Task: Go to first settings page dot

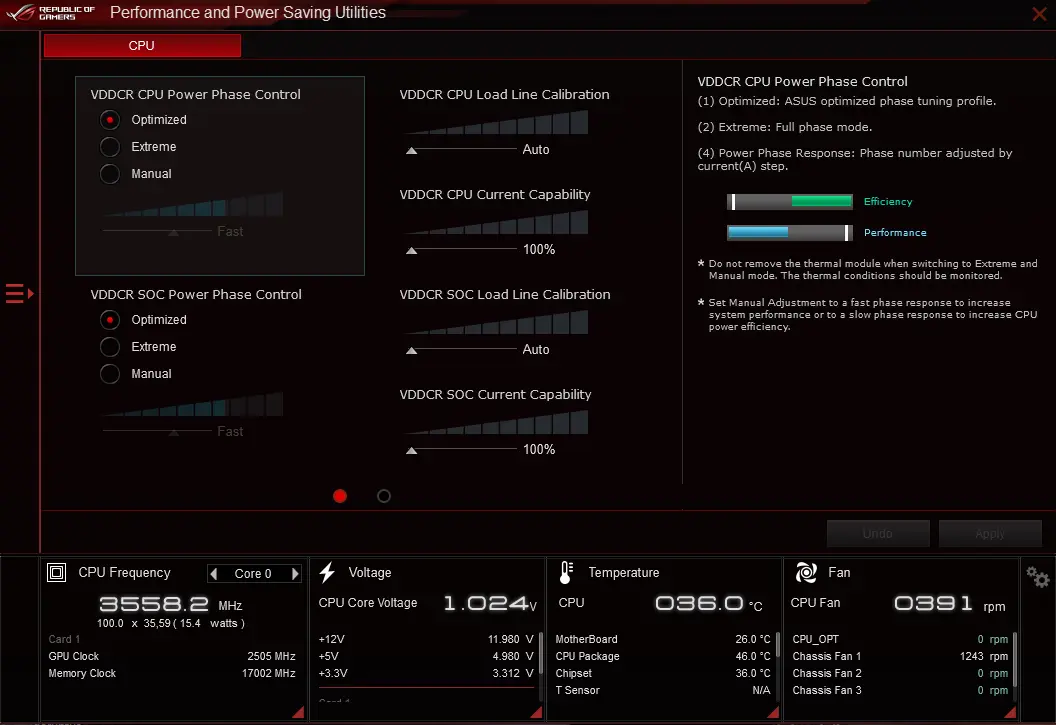Action: point(340,496)
